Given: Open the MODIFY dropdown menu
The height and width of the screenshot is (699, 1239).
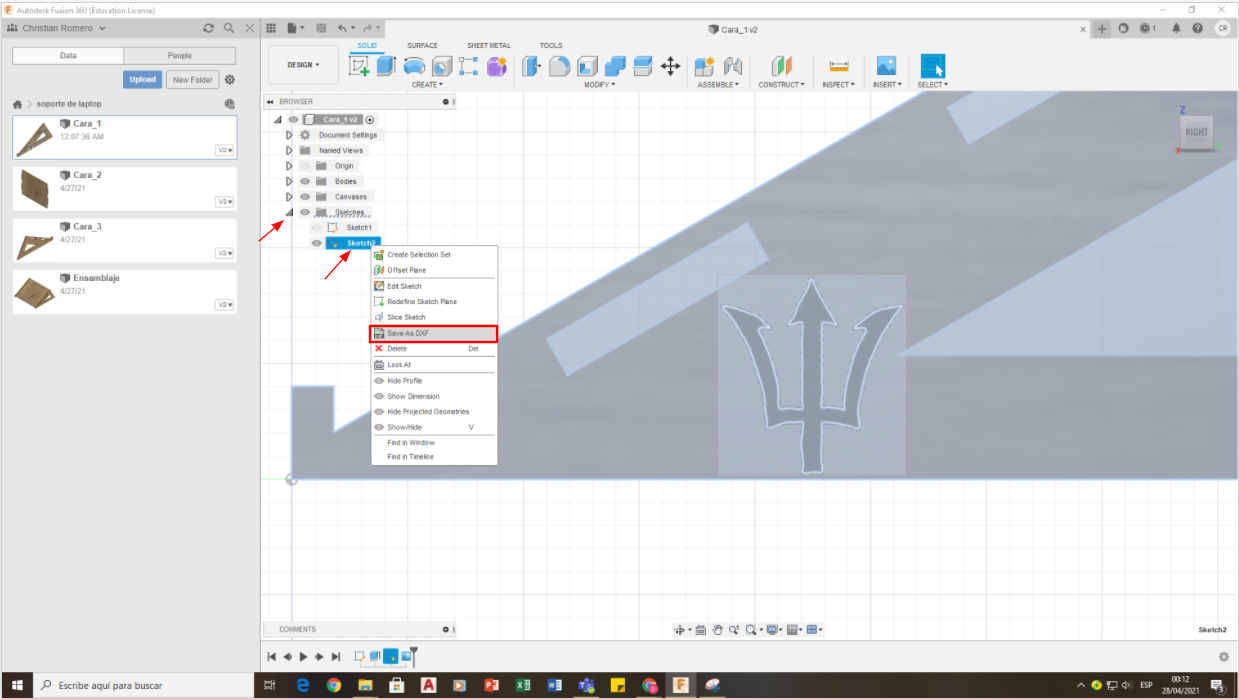Looking at the screenshot, I should pyautogui.click(x=600, y=85).
